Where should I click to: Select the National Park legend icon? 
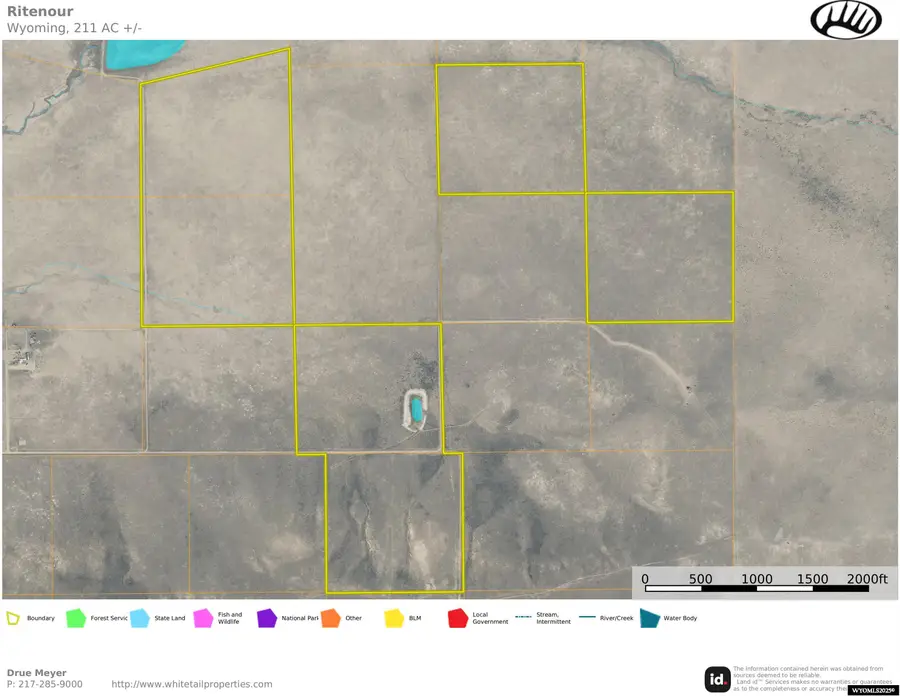(267, 618)
